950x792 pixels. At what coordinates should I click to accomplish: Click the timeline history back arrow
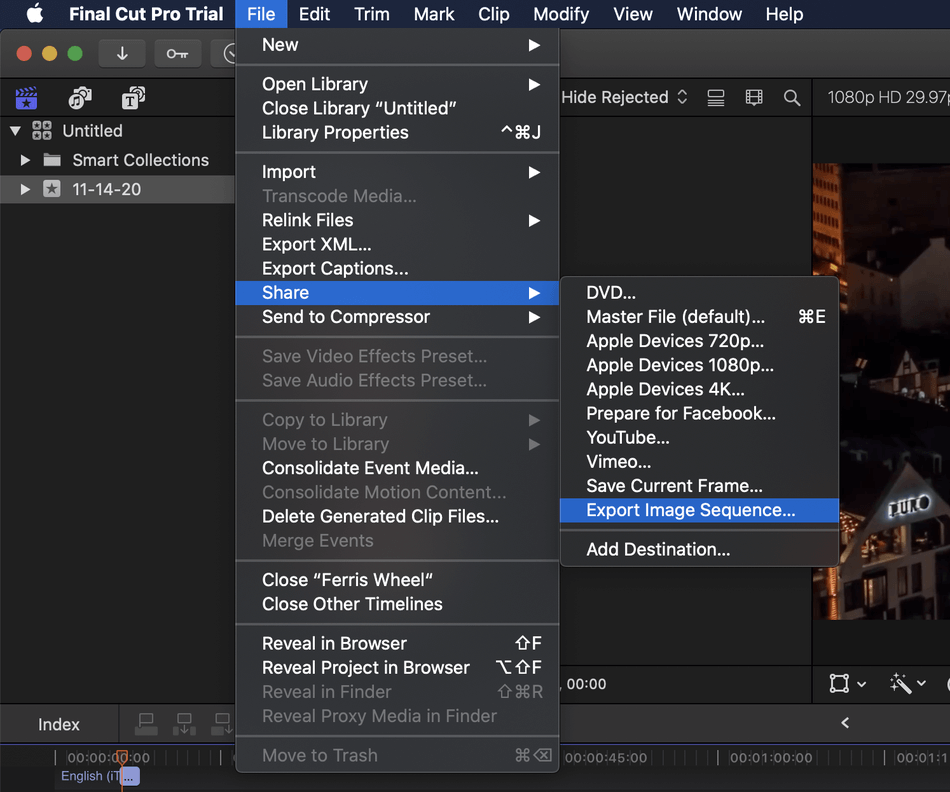pyautogui.click(x=845, y=723)
